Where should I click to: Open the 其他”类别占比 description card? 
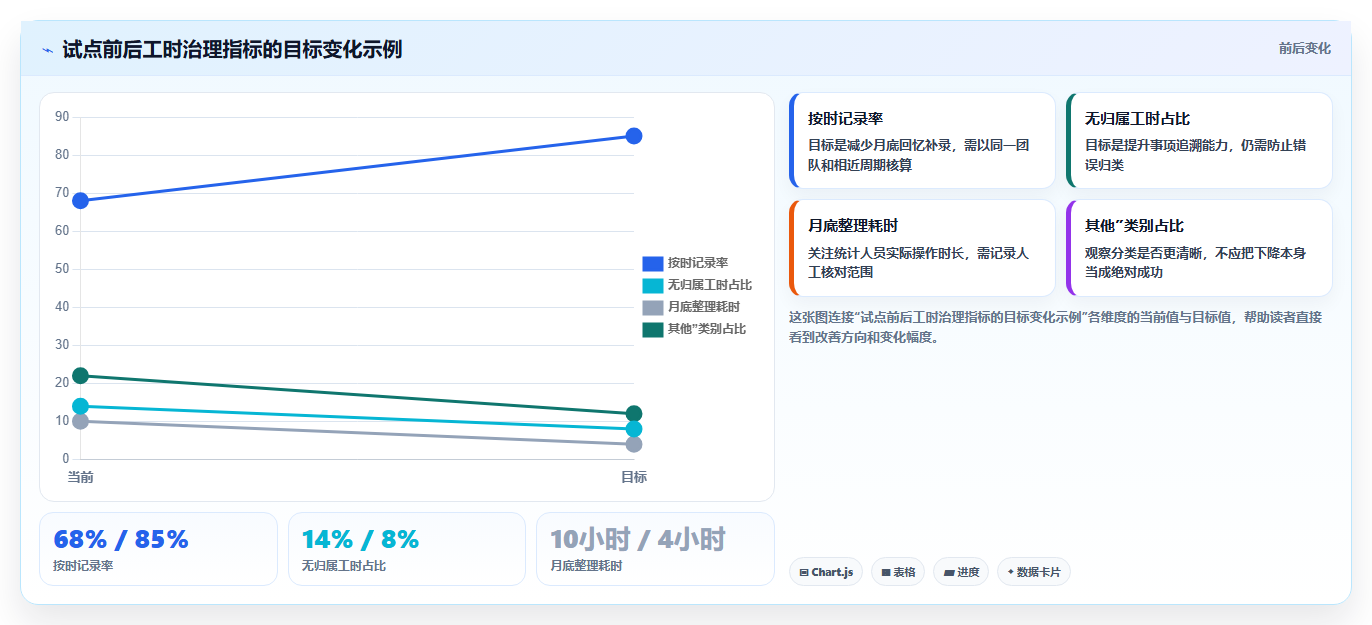1199,248
